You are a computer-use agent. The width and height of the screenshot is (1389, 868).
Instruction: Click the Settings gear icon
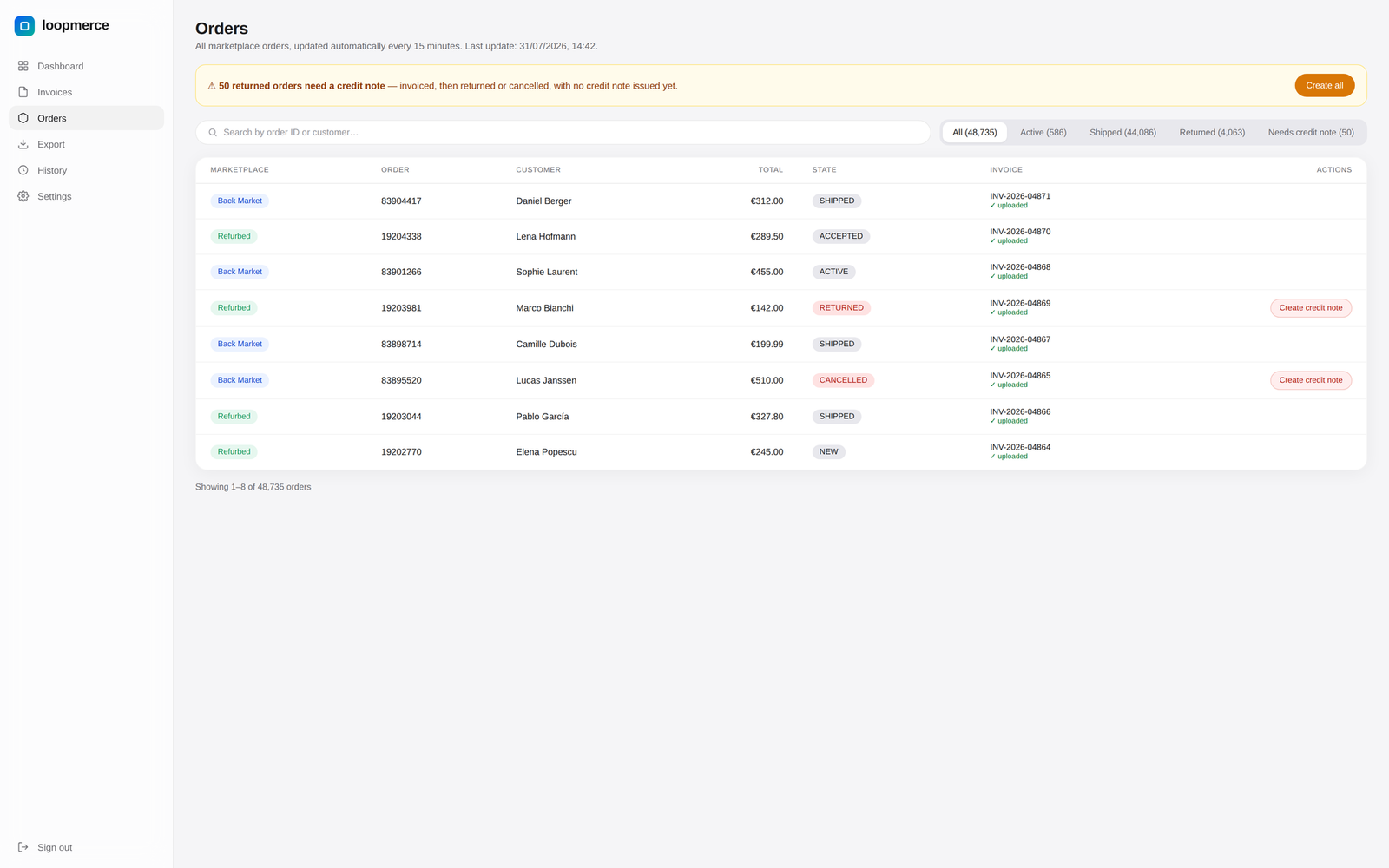pyautogui.click(x=23, y=196)
